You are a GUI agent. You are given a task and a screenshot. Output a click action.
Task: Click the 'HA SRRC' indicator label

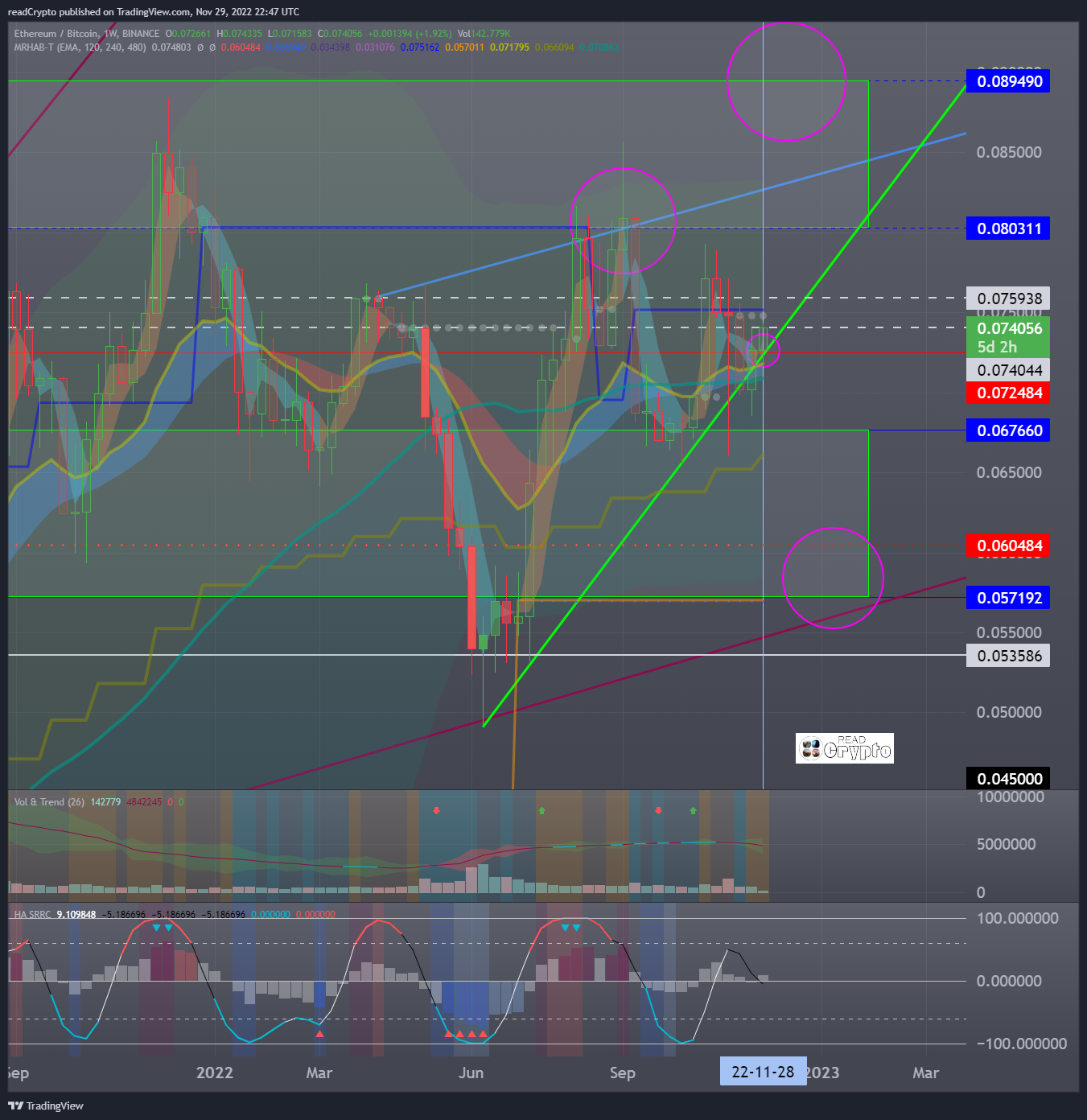(32, 915)
